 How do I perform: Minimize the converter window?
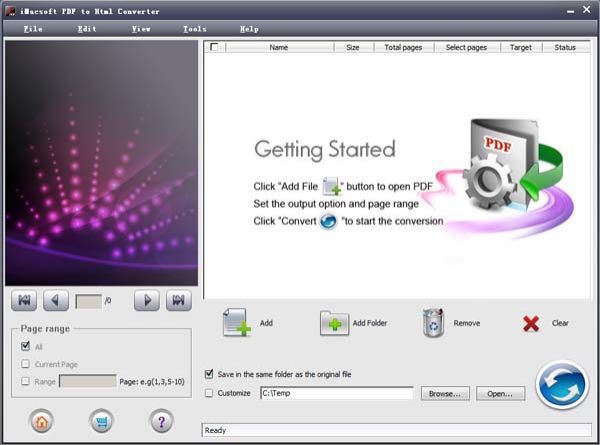[571, 11]
